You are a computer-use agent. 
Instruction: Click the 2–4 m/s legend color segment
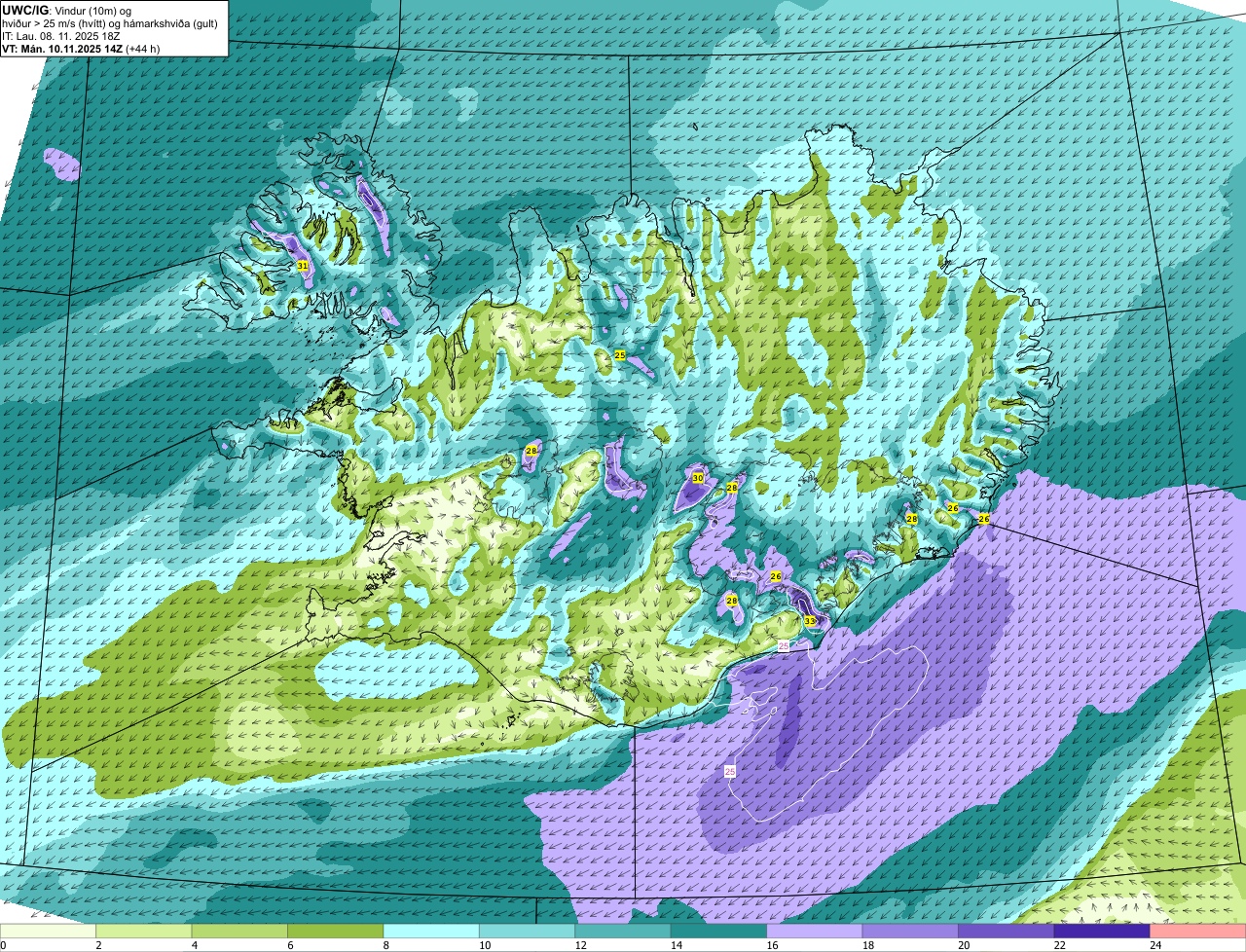tap(144, 932)
